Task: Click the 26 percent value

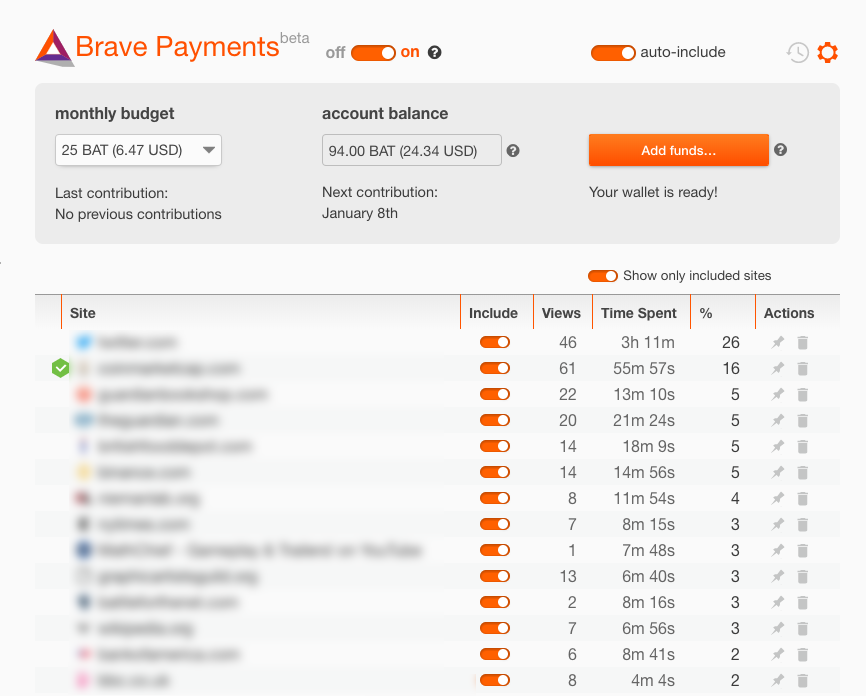Action: [x=731, y=342]
